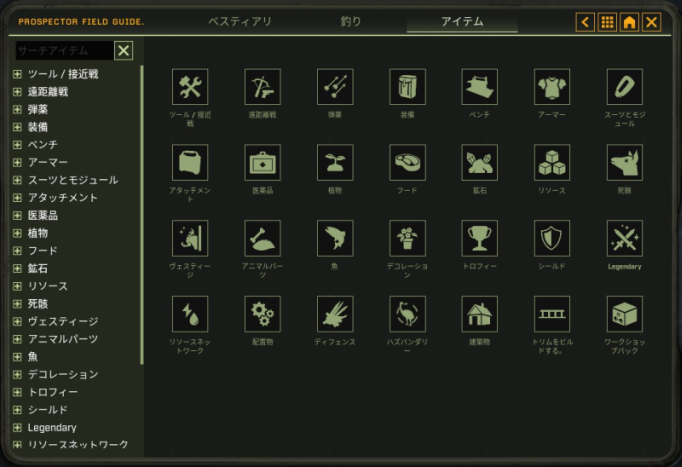Open the 医薬品 medkit category icon
The height and width of the screenshot is (467, 682).
pos(262,162)
